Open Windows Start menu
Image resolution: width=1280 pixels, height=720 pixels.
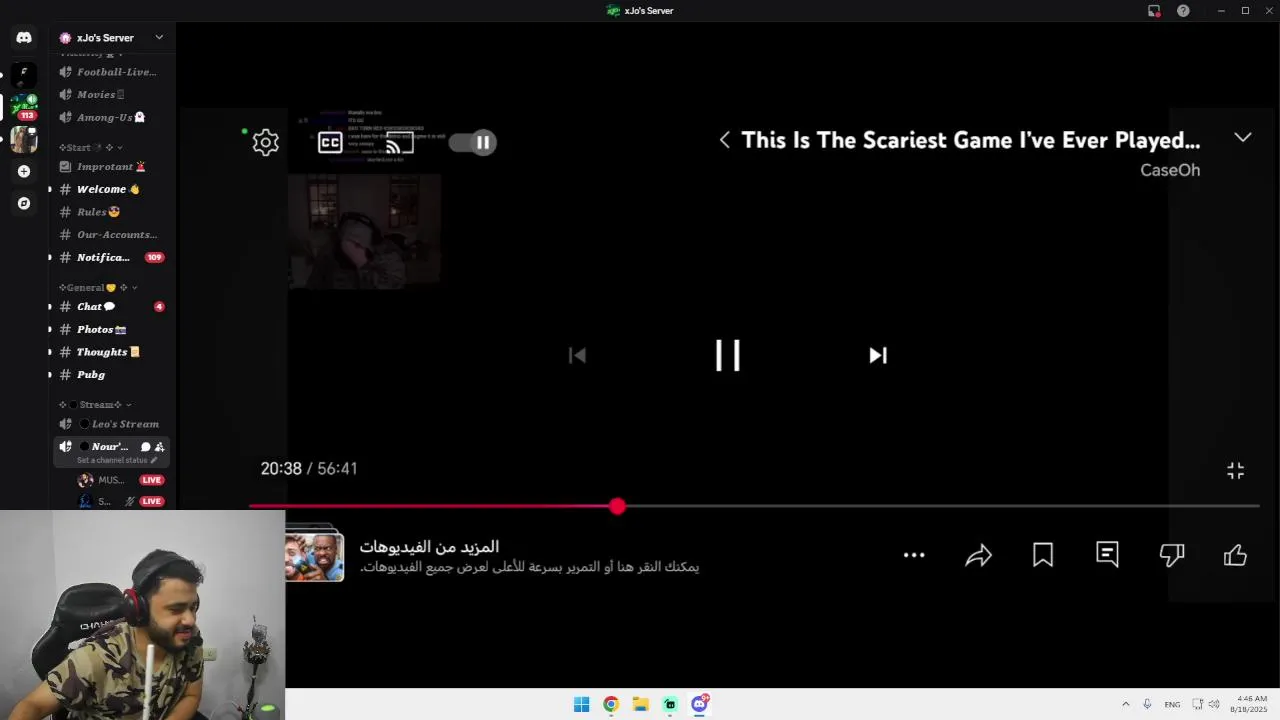click(x=581, y=704)
